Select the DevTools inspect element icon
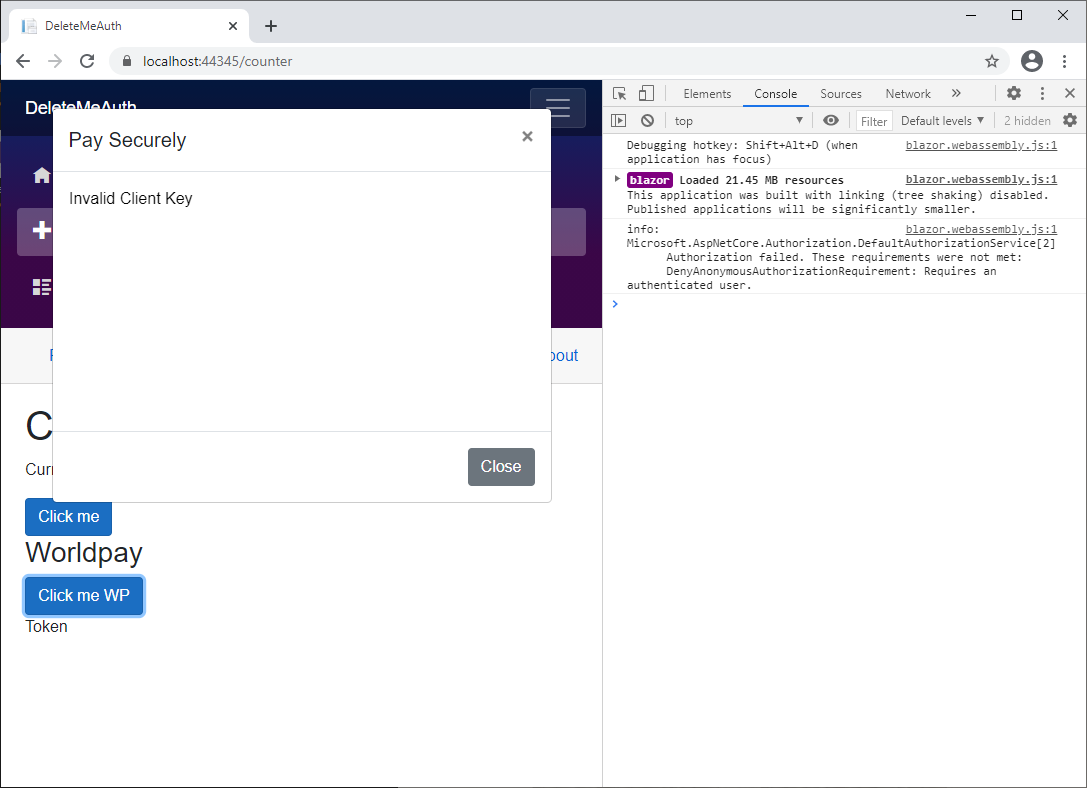 point(618,93)
